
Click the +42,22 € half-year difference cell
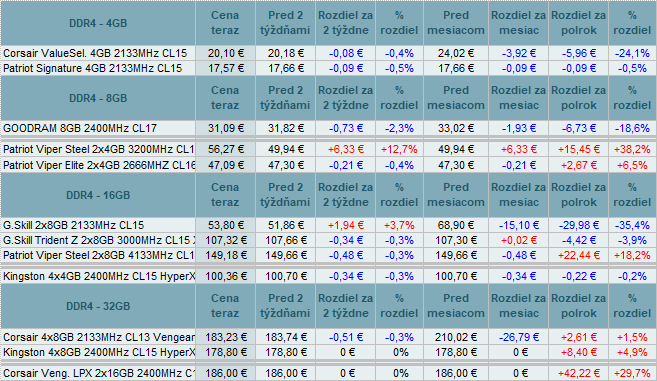pyautogui.click(x=579, y=373)
